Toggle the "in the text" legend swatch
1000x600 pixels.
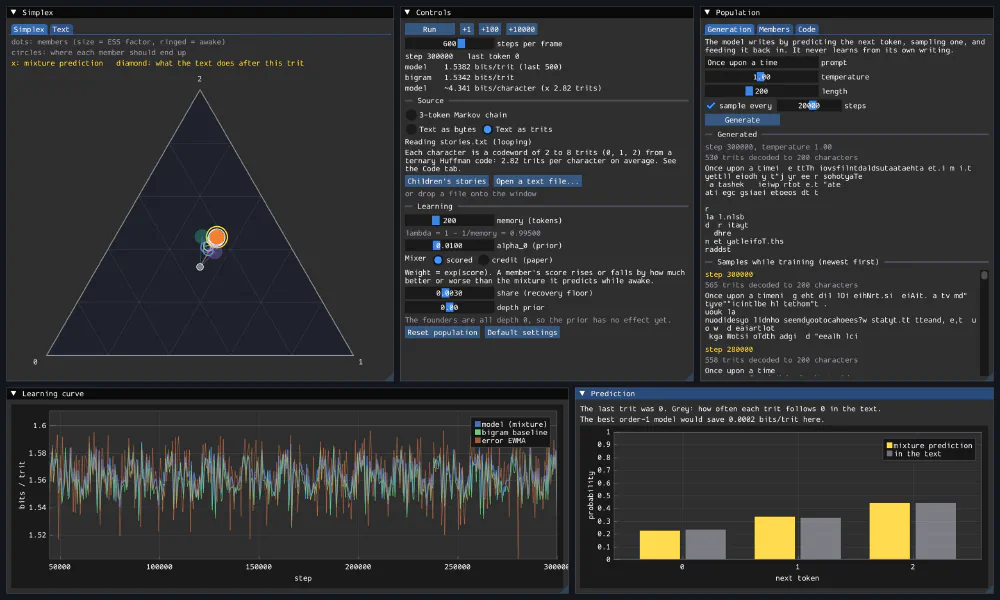[x=890, y=453]
